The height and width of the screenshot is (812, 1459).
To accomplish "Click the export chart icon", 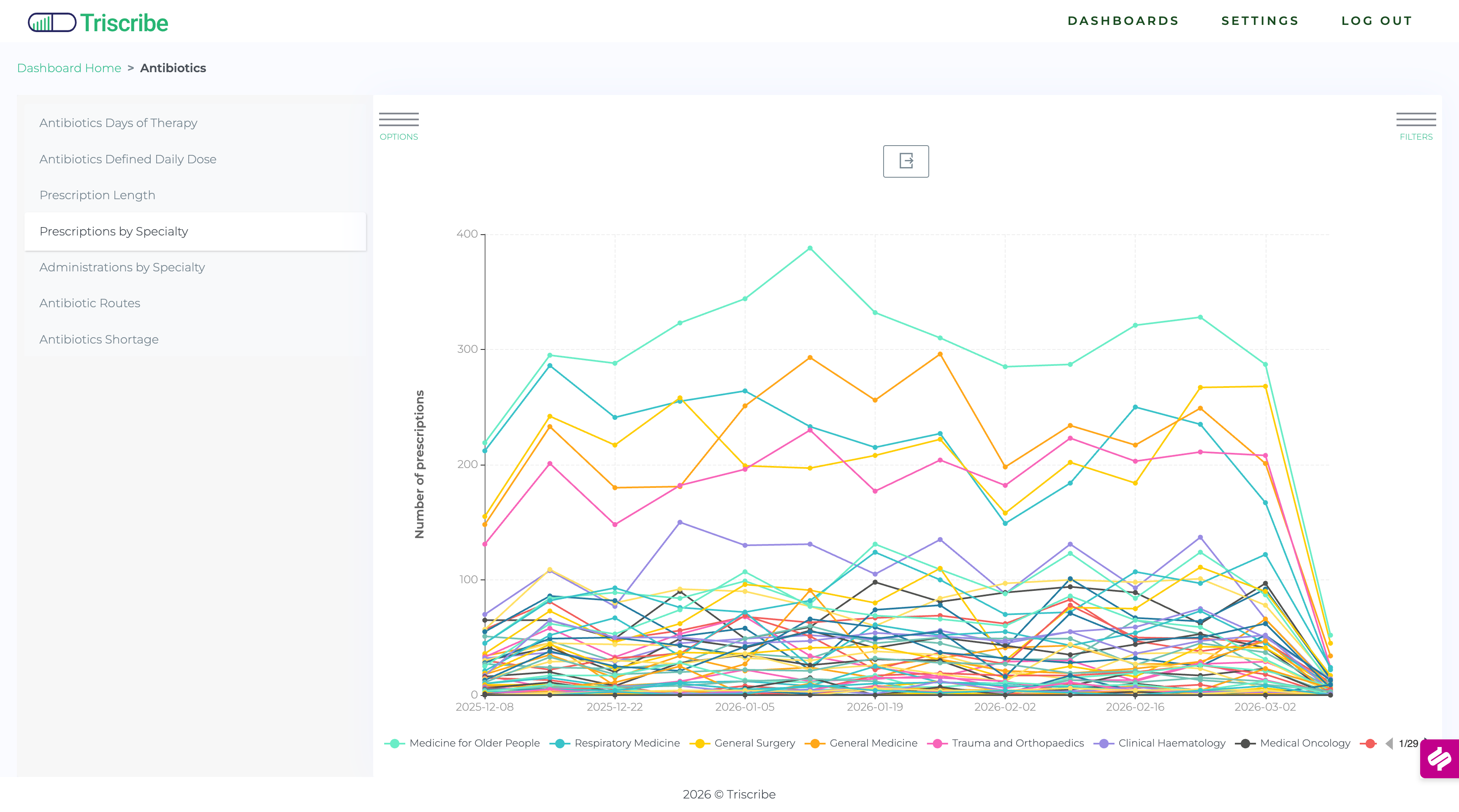I will 906,161.
